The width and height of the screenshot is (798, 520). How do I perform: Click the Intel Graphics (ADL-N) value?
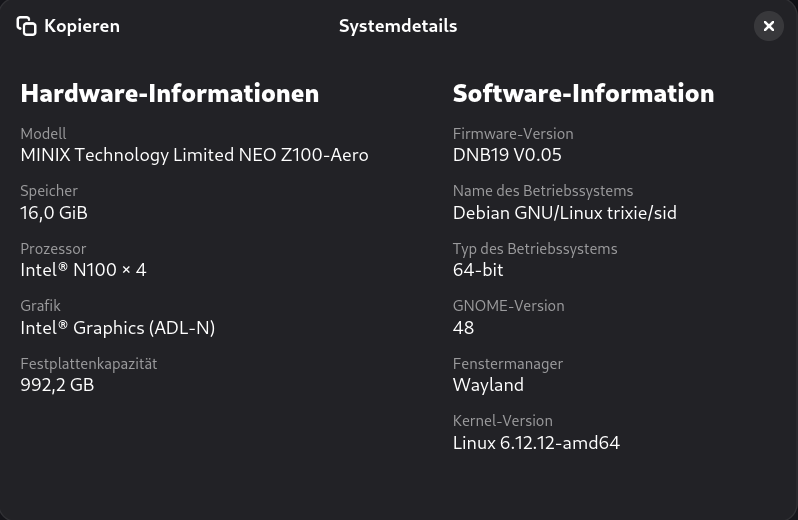click(x=117, y=327)
